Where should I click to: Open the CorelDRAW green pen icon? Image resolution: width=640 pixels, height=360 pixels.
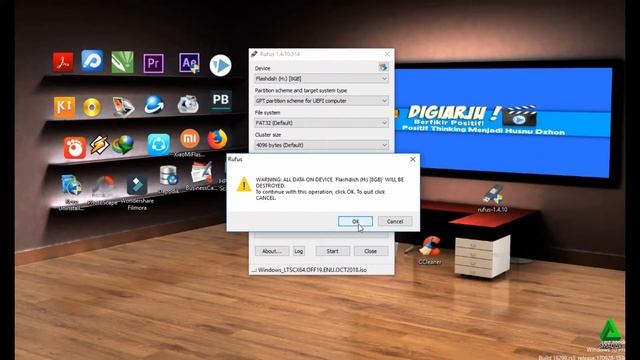(x=122, y=62)
